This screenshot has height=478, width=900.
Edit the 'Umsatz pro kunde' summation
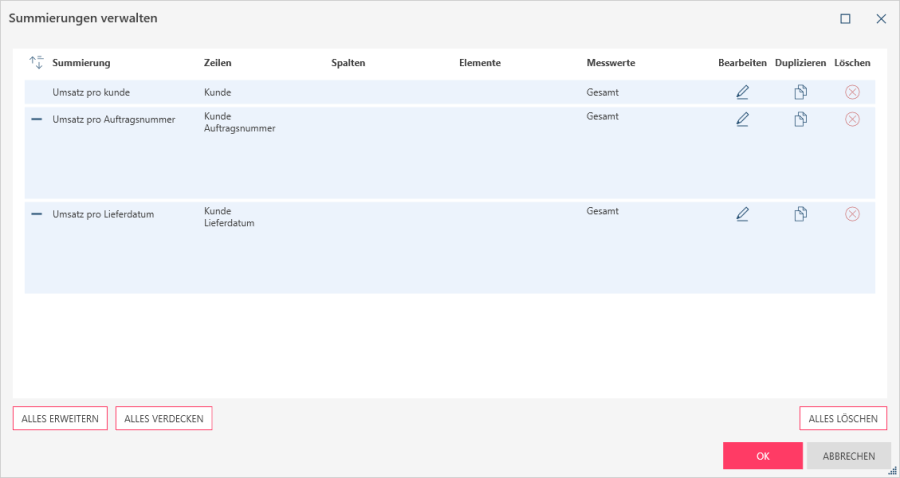coord(742,92)
